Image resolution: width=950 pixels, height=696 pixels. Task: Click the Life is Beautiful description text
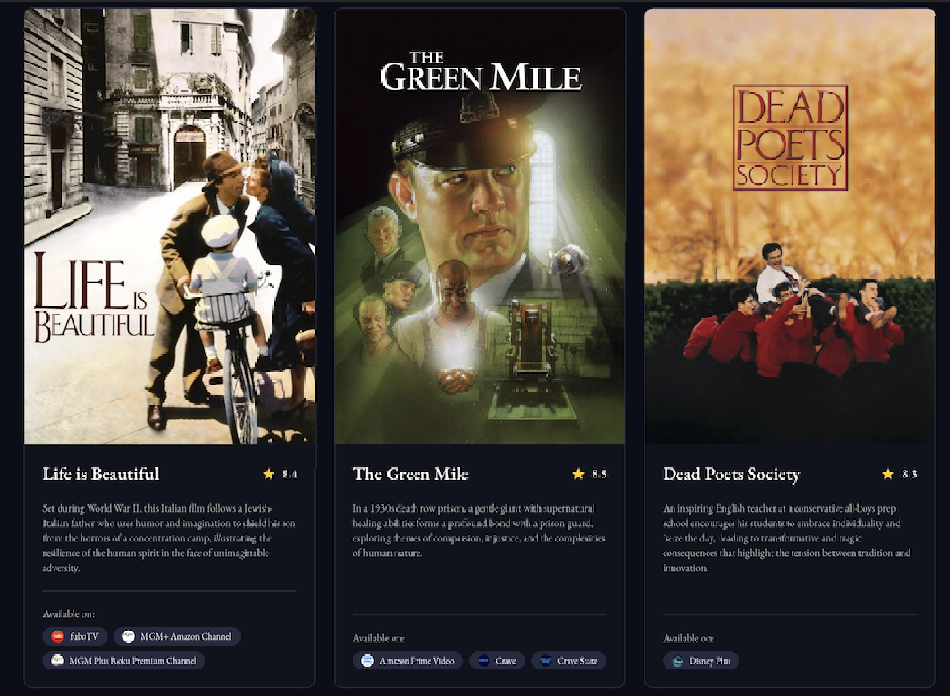[x=169, y=538]
